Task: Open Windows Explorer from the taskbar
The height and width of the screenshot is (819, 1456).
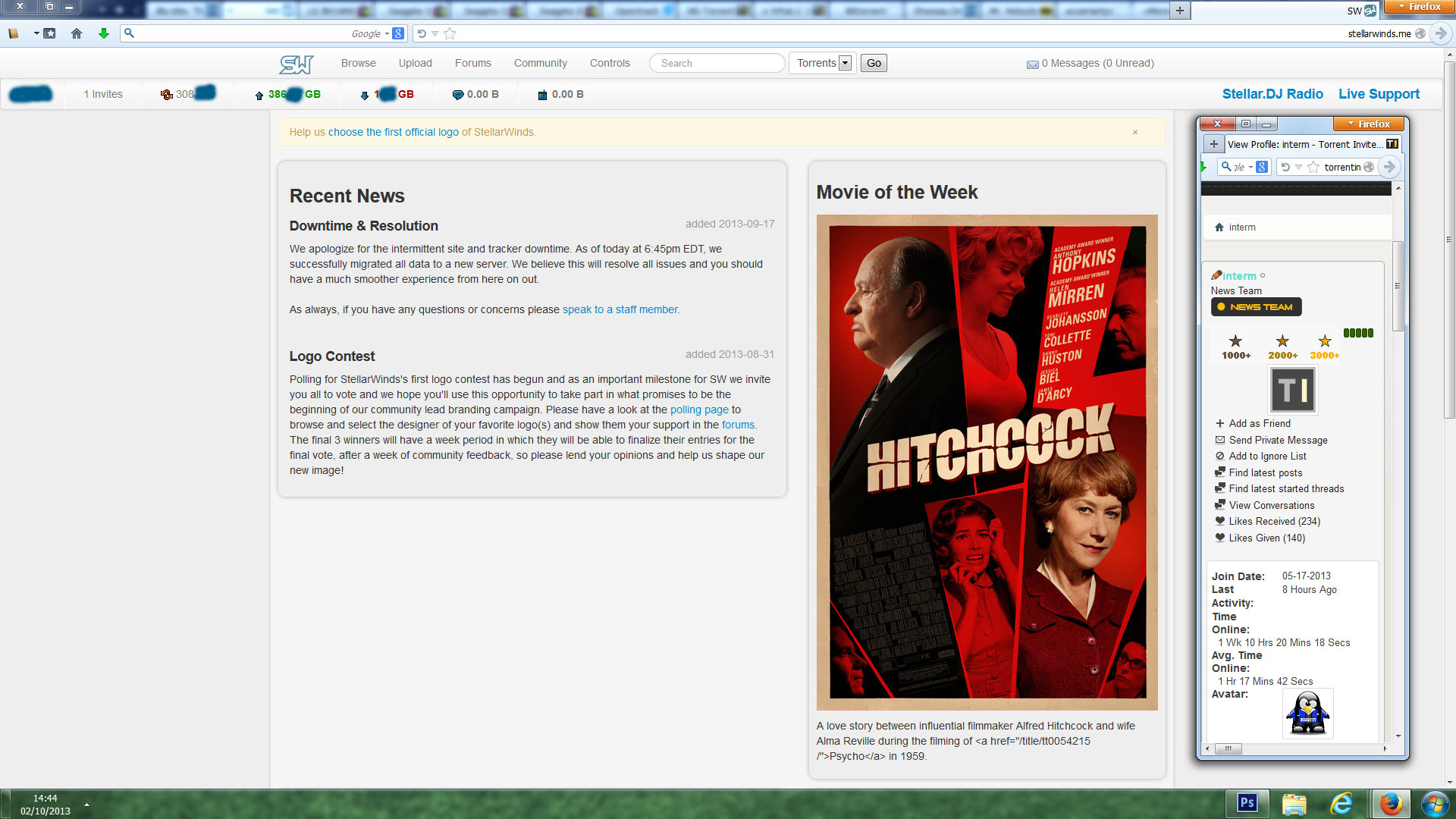Action: pos(1294,804)
